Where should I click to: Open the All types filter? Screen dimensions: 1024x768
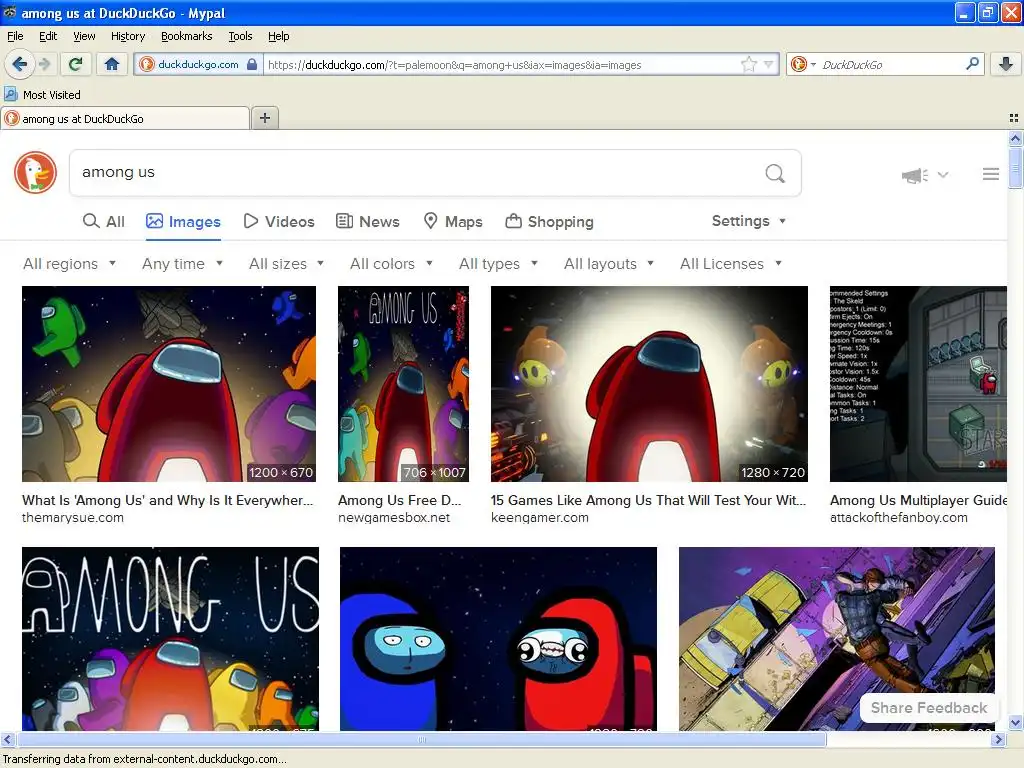point(498,264)
